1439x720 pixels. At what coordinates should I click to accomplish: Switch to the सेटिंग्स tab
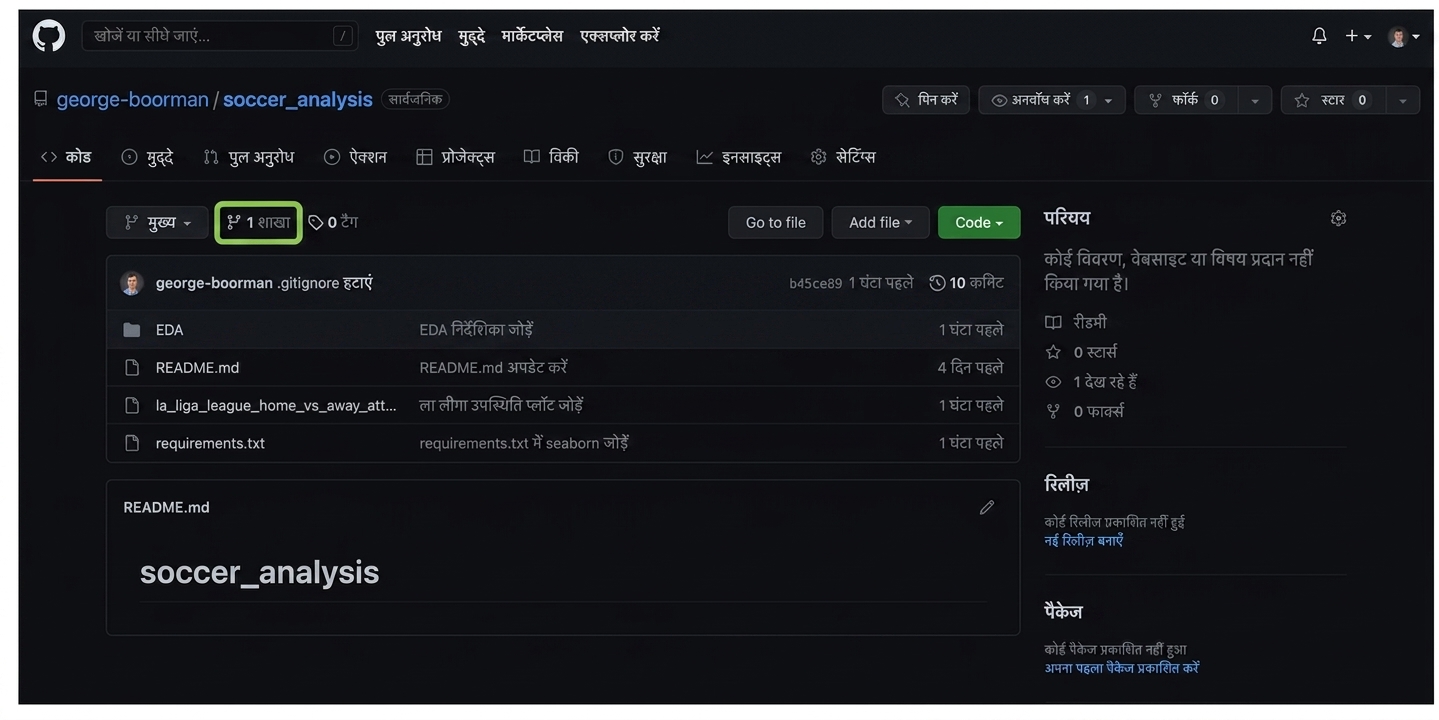(842, 157)
